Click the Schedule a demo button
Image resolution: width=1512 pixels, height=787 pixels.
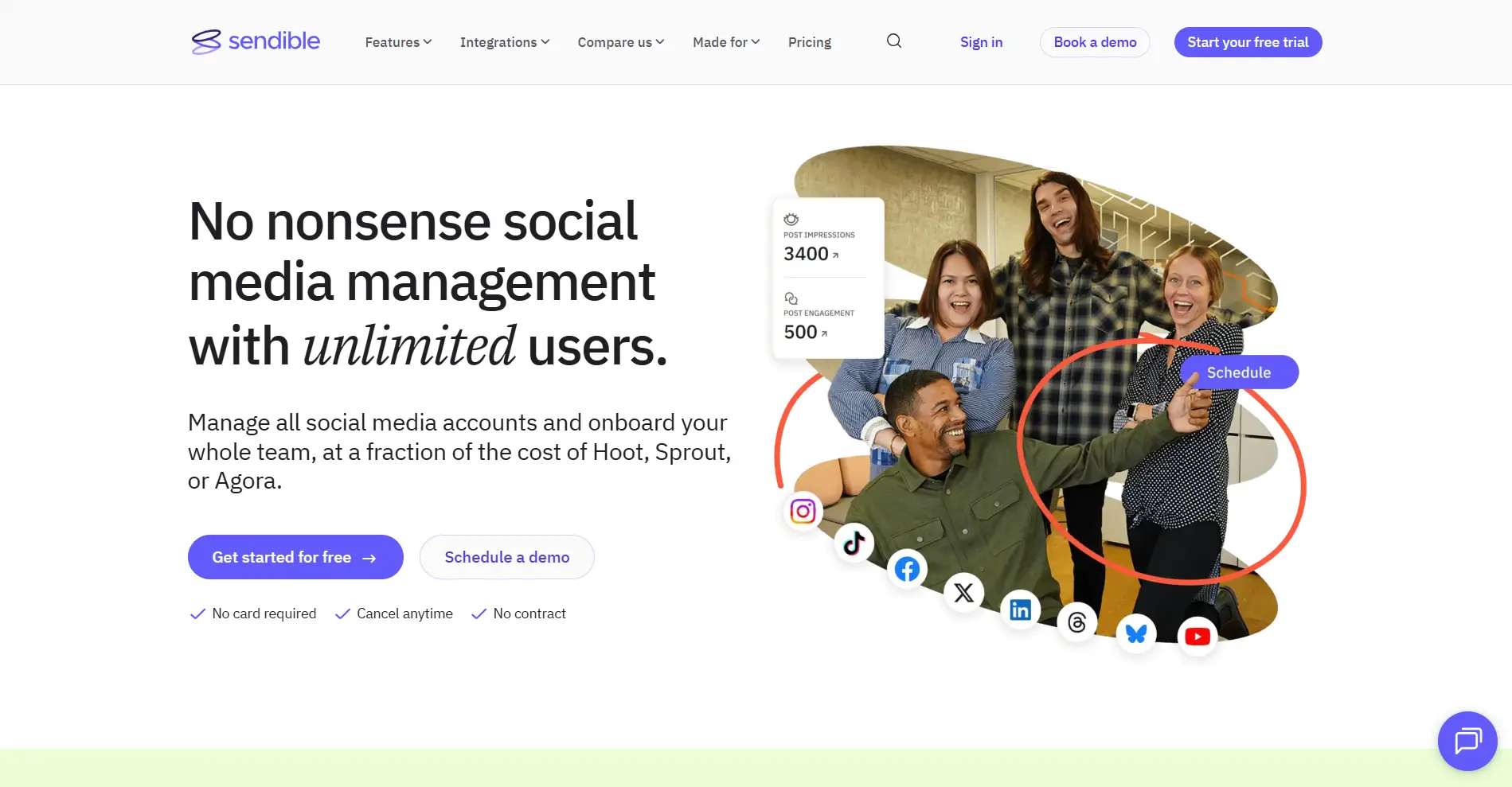point(507,557)
